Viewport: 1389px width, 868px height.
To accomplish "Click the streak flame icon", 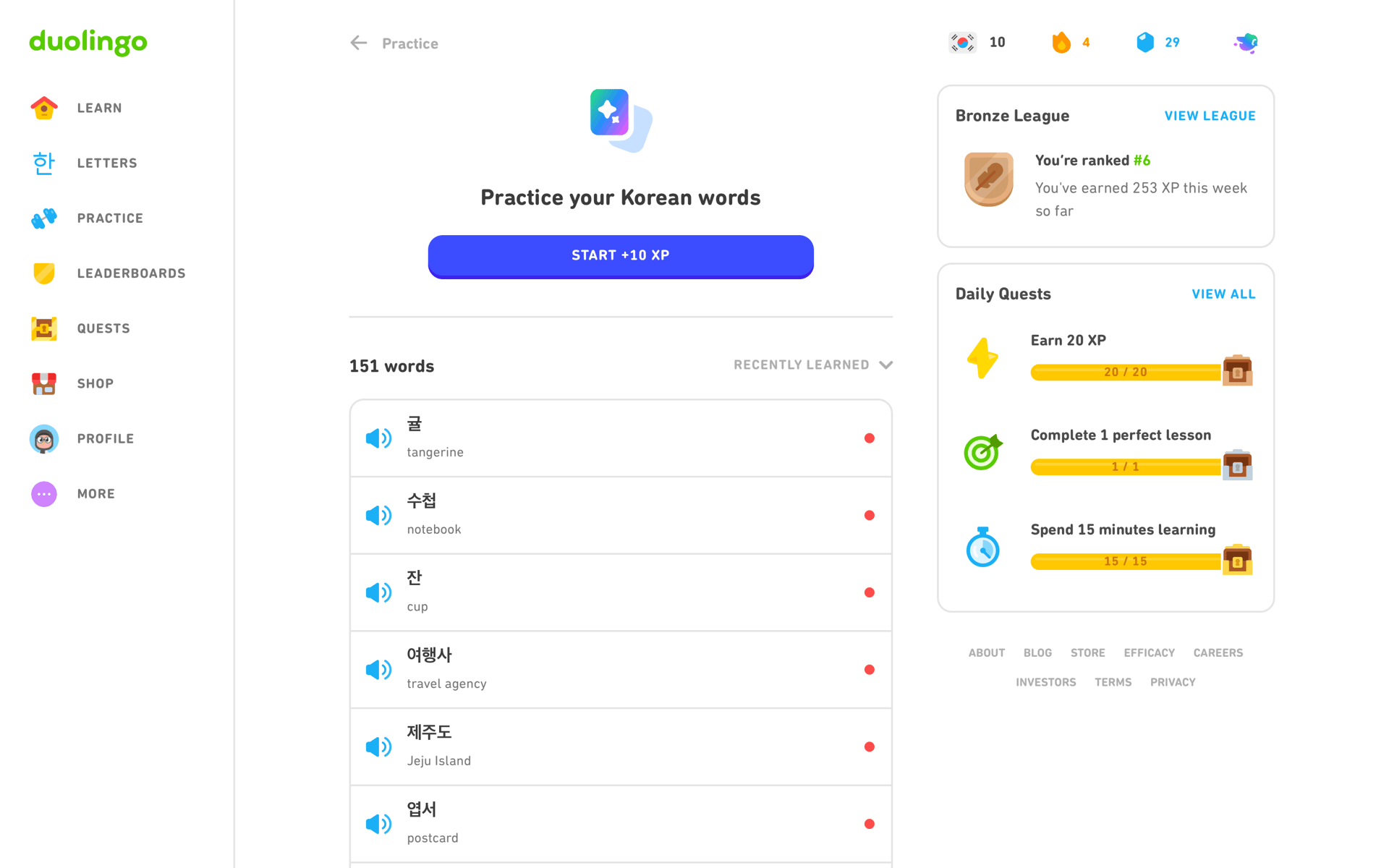I will click(x=1061, y=42).
